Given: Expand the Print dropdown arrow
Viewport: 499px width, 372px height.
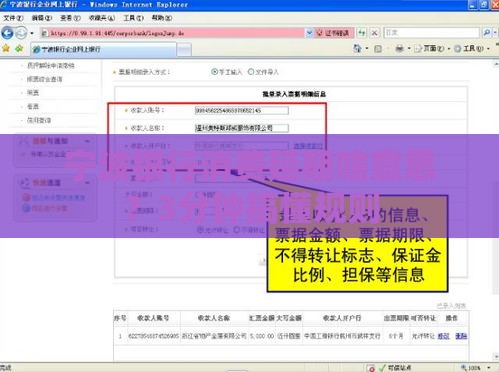Looking at the screenshot, I should tap(409, 49).
